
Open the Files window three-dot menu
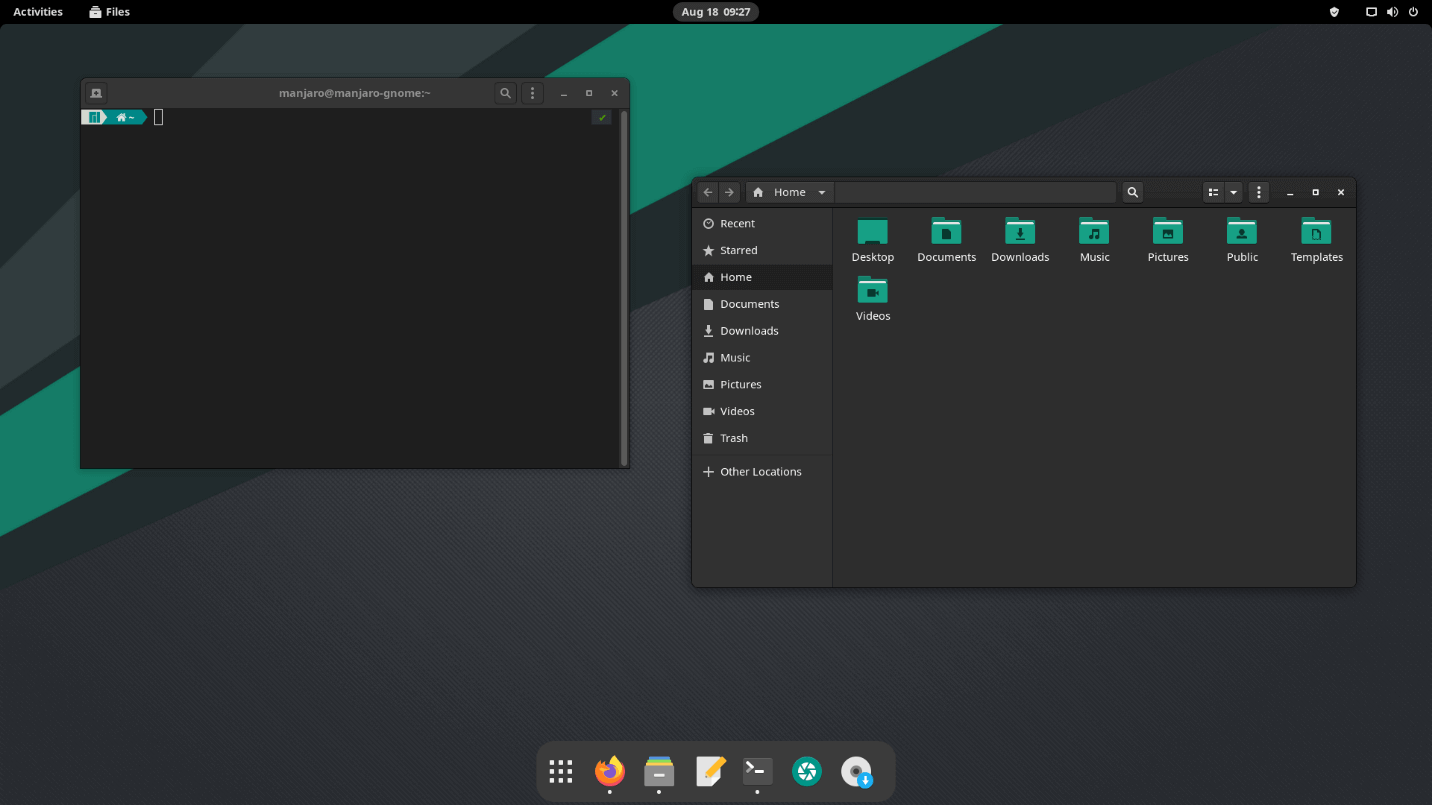pyautogui.click(x=1259, y=192)
